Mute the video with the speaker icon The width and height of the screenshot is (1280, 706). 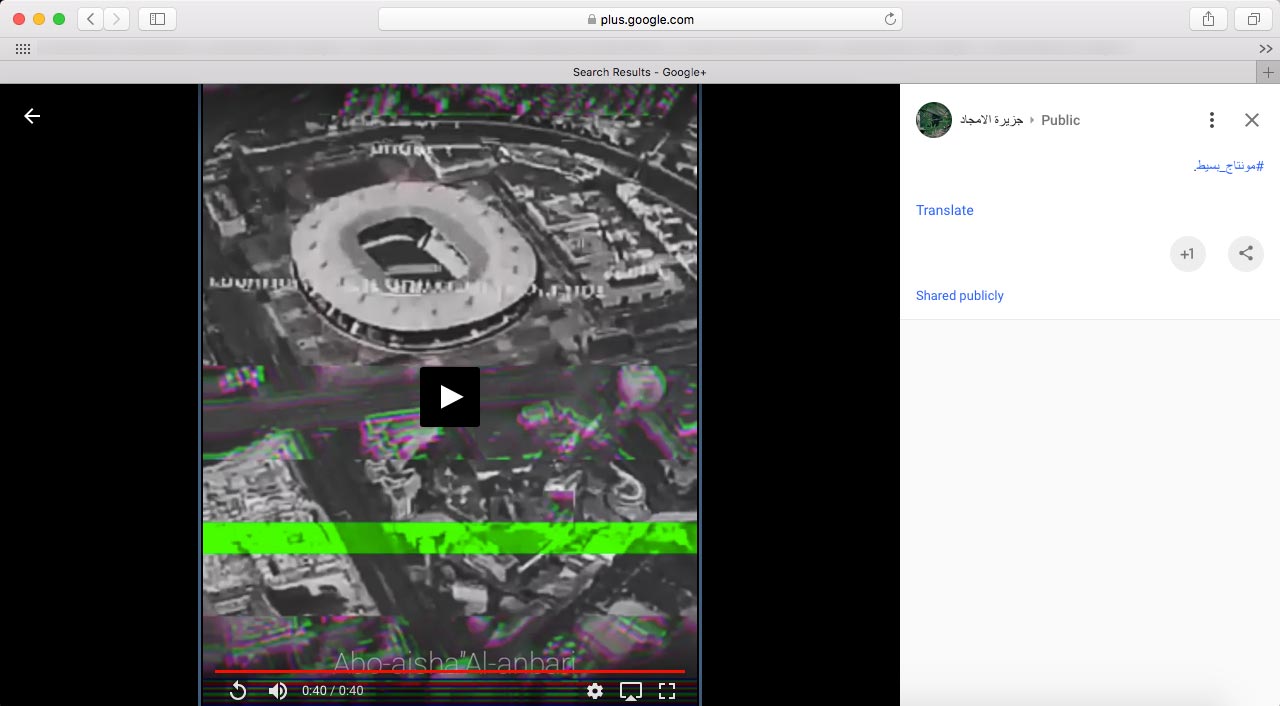click(278, 691)
